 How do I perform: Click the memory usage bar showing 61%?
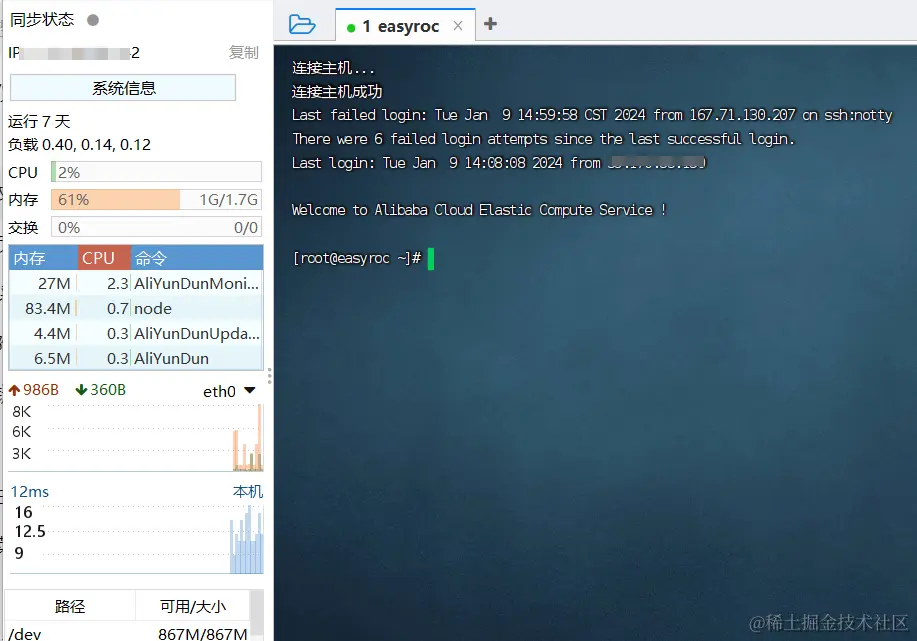click(x=156, y=200)
